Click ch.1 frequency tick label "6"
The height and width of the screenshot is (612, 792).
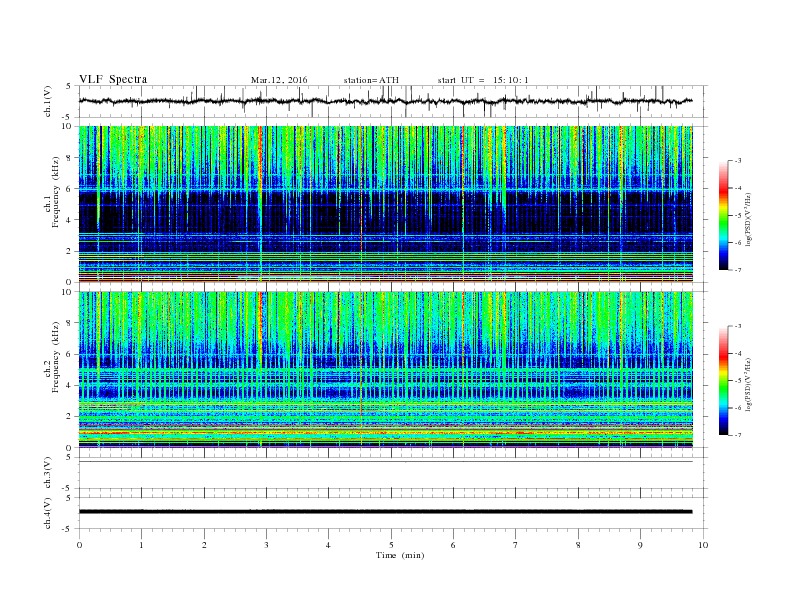[x=70, y=189]
